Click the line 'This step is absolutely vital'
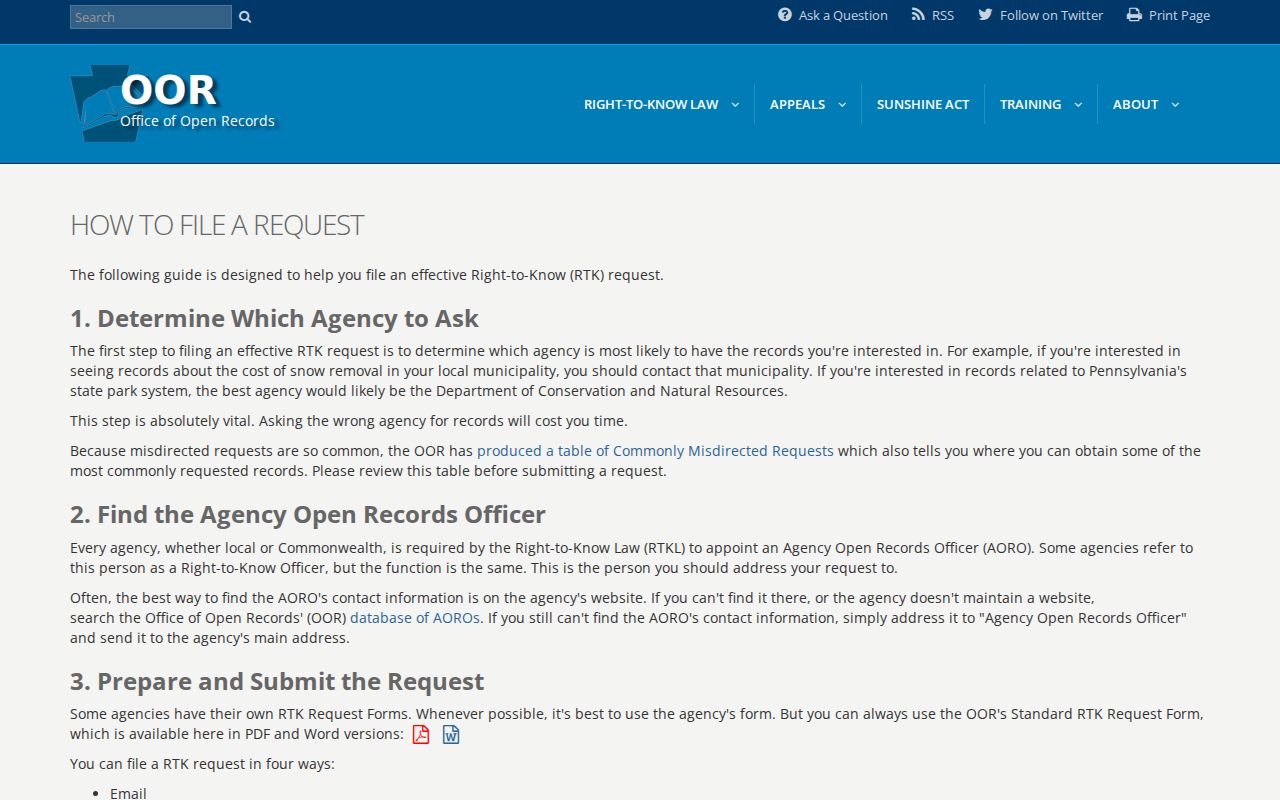This screenshot has height=800, width=1280. pyautogui.click(x=349, y=421)
